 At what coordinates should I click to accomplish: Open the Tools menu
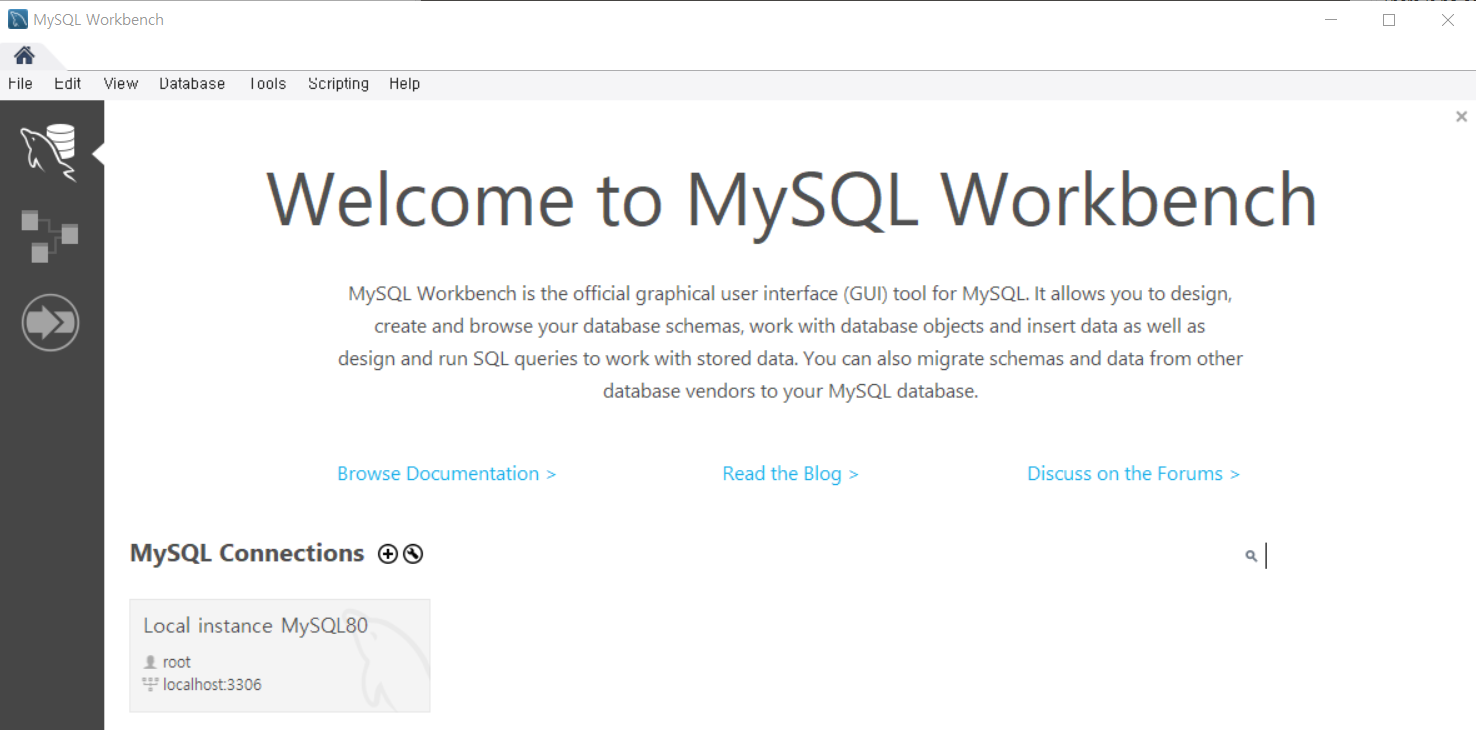[267, 84]
